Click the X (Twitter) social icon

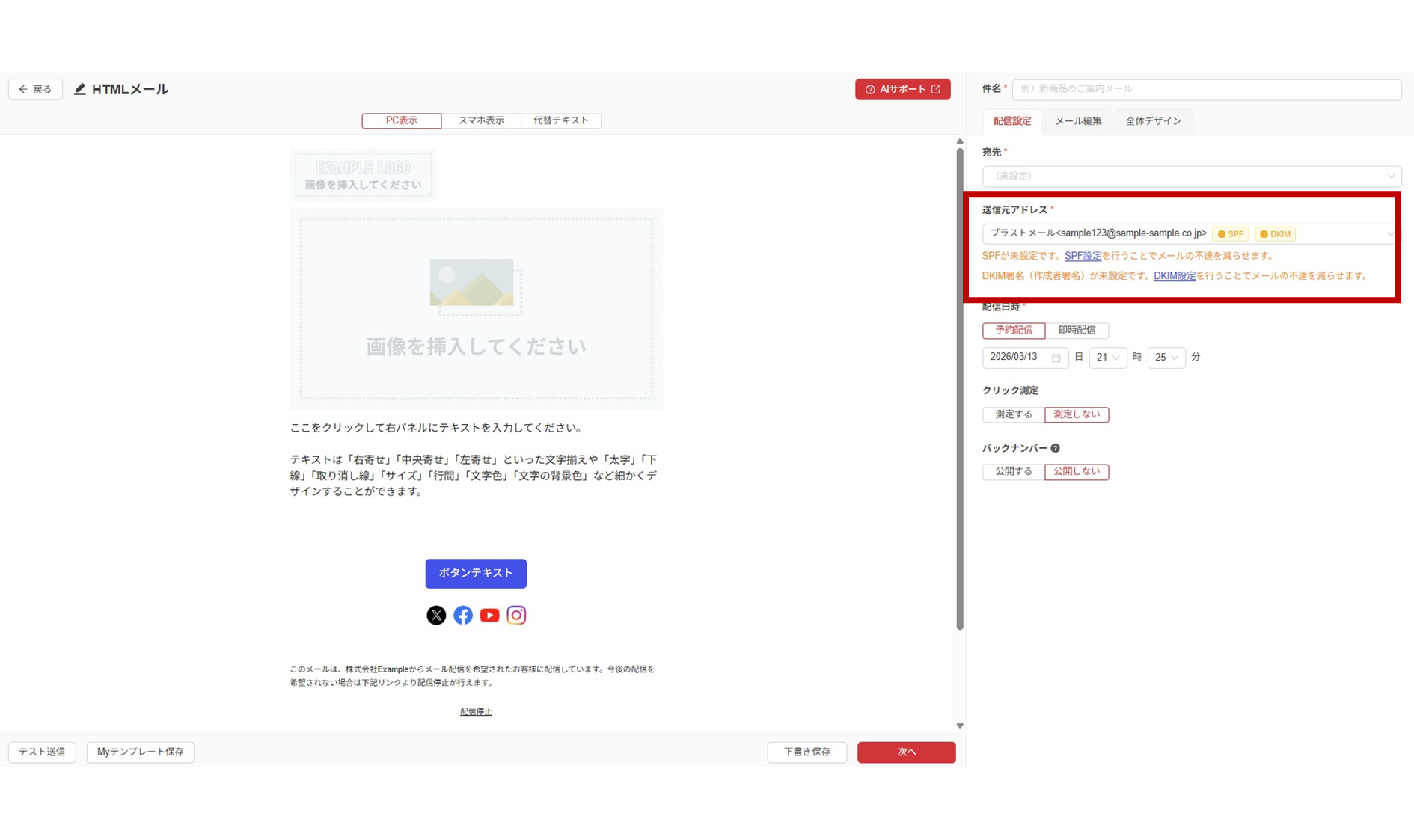click(436, 615)
